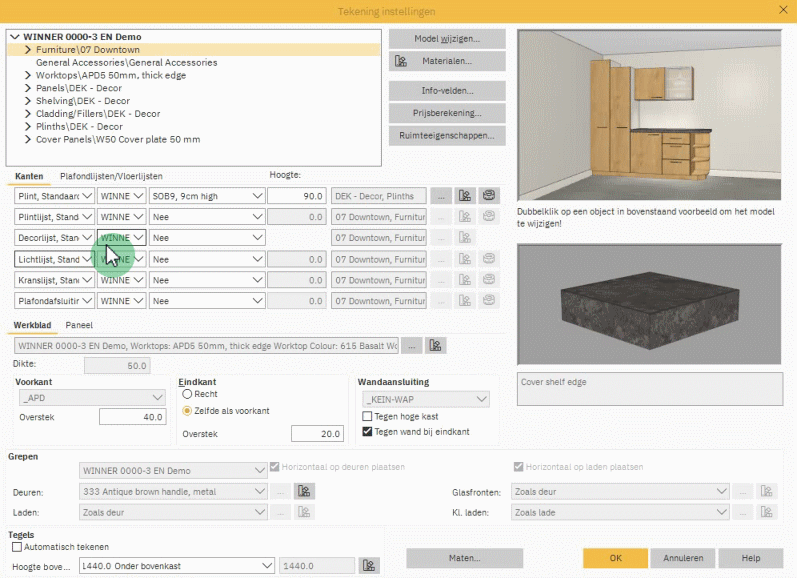
Task: Switch to Plafondlijsten/Vloerlijsten tab
Action: (x=111, y=176)
